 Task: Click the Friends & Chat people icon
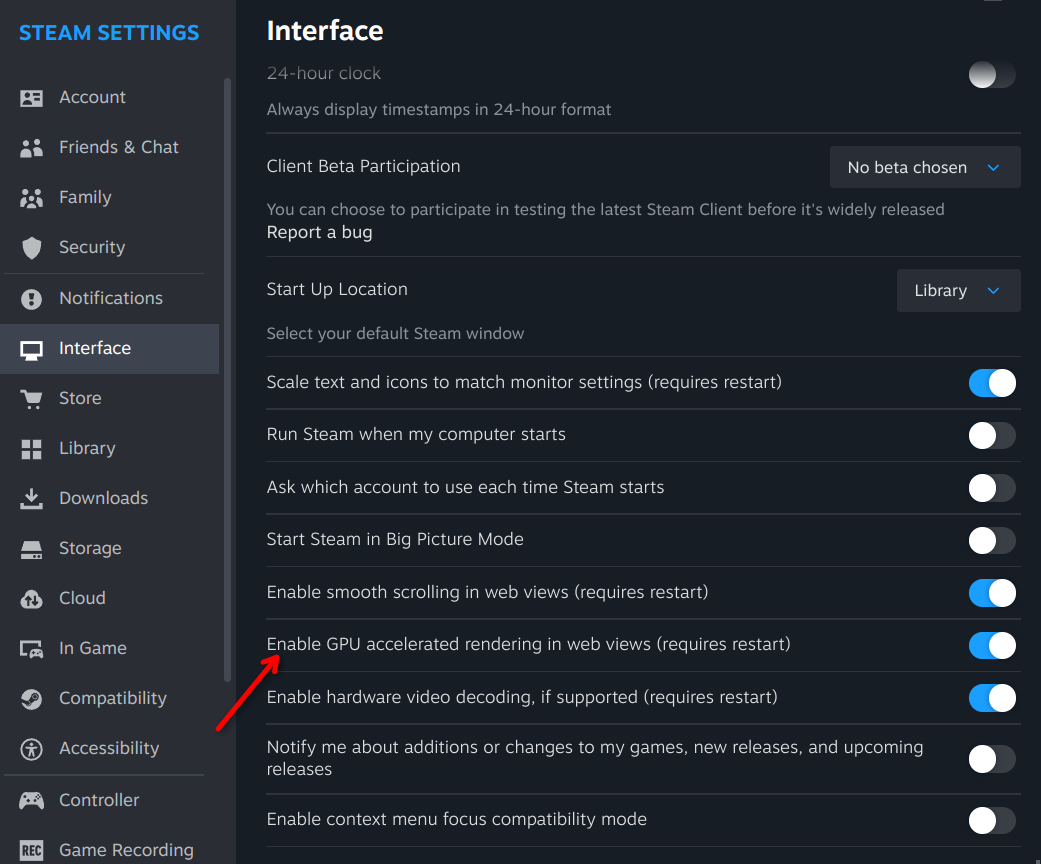32,148
